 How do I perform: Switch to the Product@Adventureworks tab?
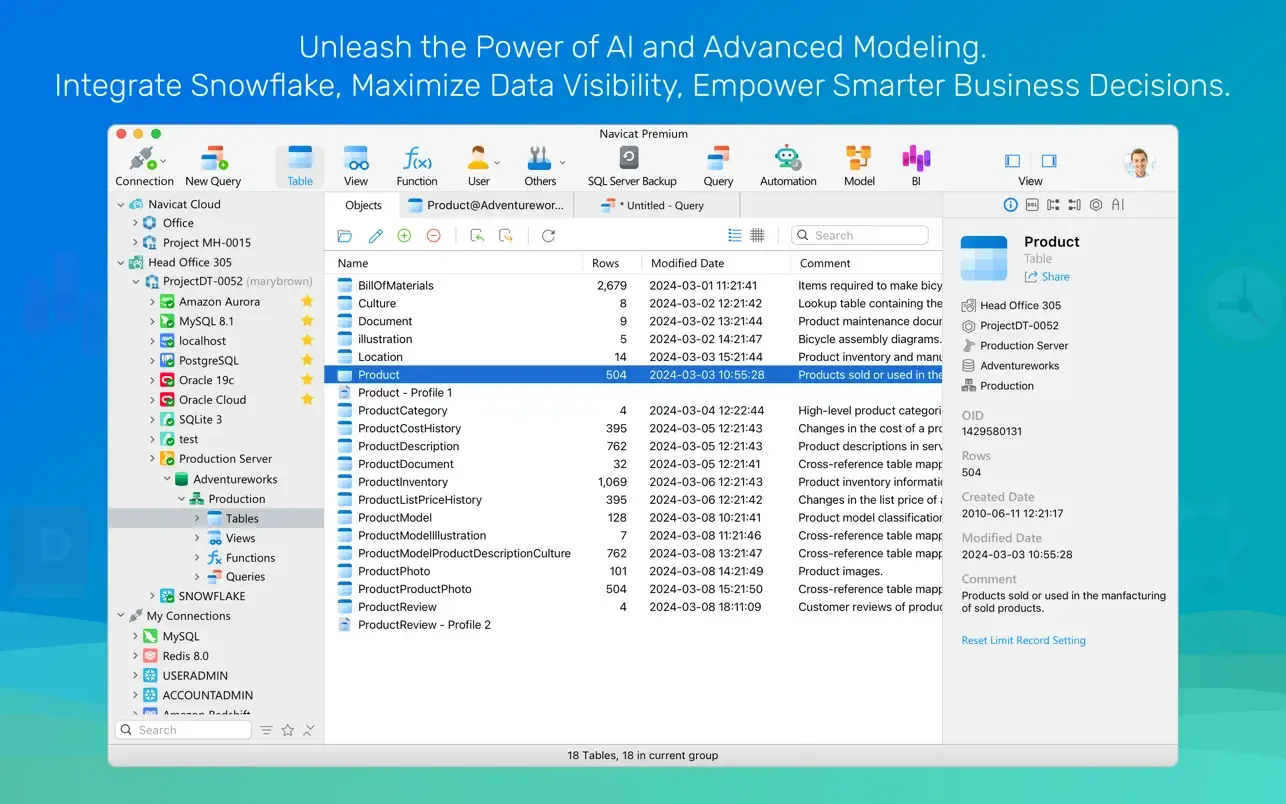coord(485,205)
